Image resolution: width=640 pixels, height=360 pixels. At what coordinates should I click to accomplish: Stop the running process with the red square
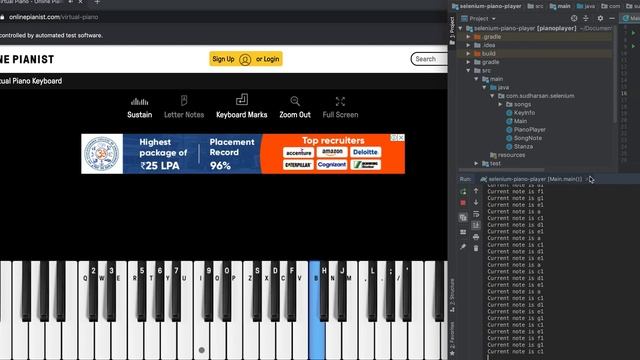pos(463,203)
